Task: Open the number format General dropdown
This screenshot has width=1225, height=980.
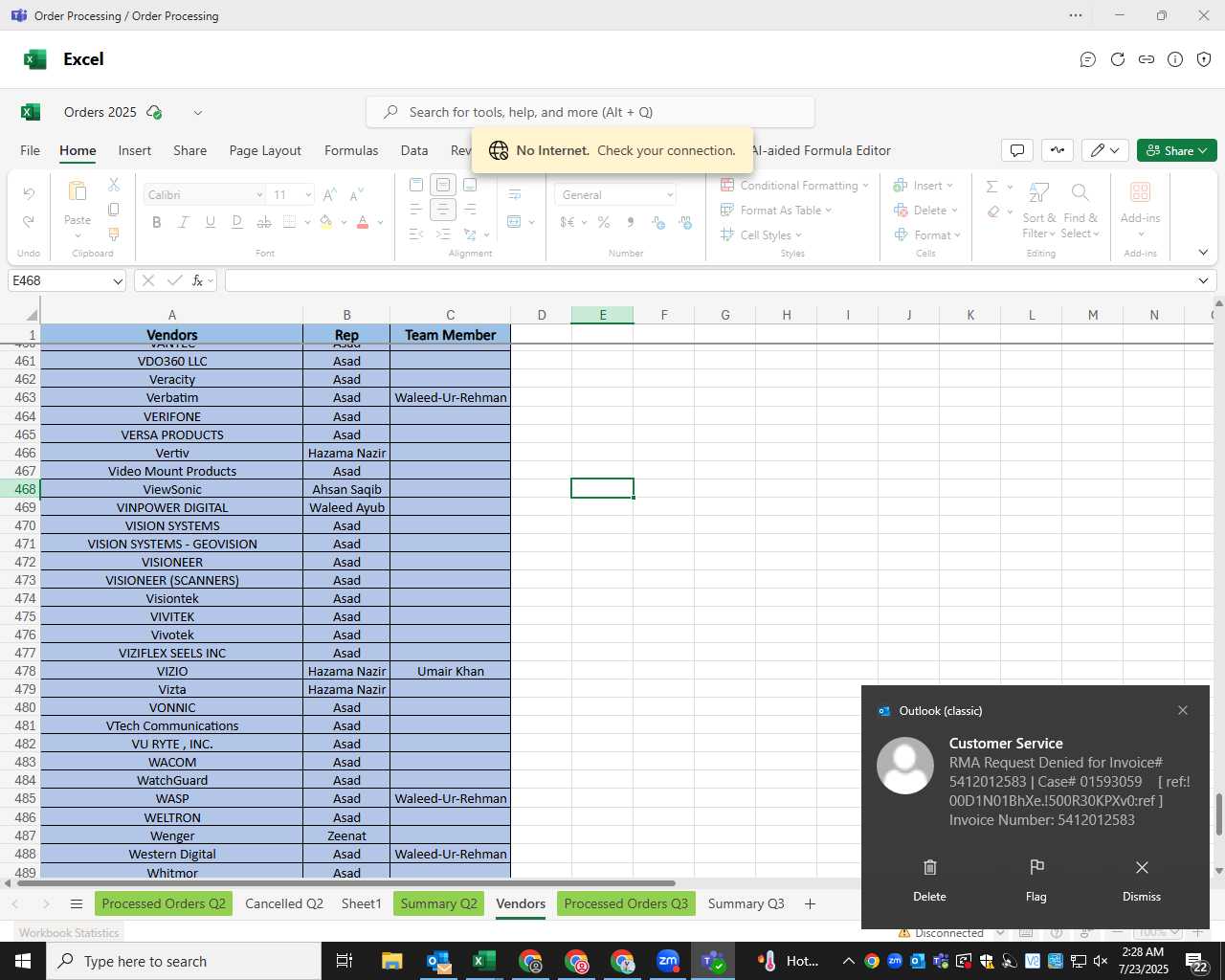Action: coord(670,195)
